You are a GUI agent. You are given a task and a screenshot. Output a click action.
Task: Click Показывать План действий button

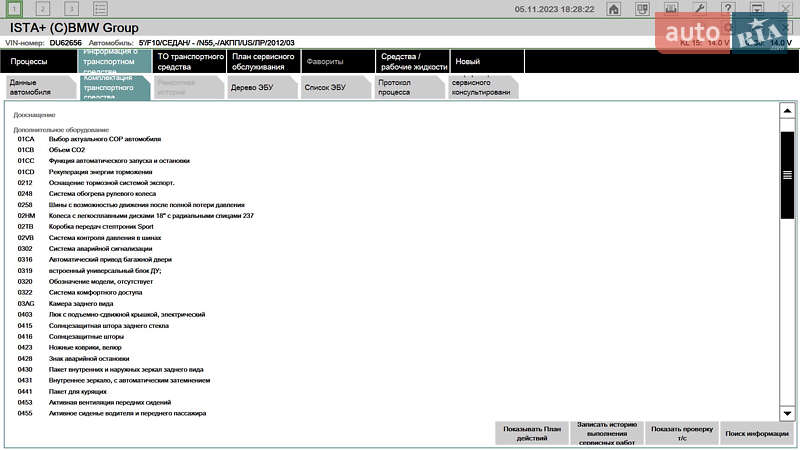(531, 433)
